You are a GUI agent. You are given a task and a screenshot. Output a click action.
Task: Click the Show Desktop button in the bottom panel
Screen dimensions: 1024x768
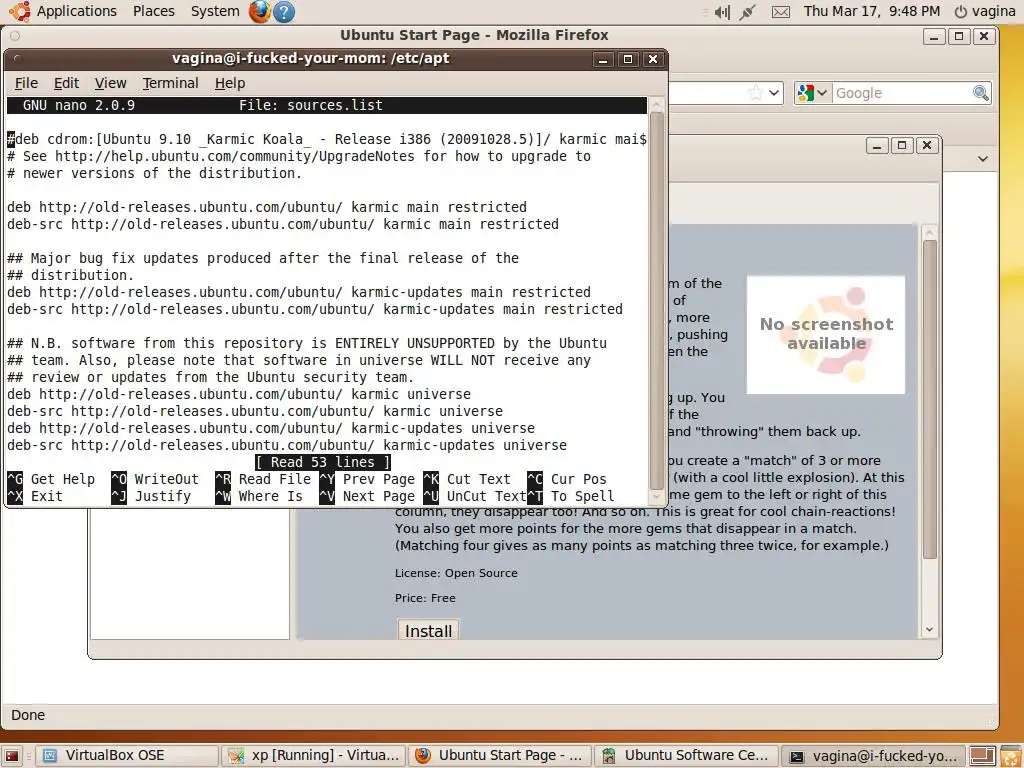(x=13, y=756)
